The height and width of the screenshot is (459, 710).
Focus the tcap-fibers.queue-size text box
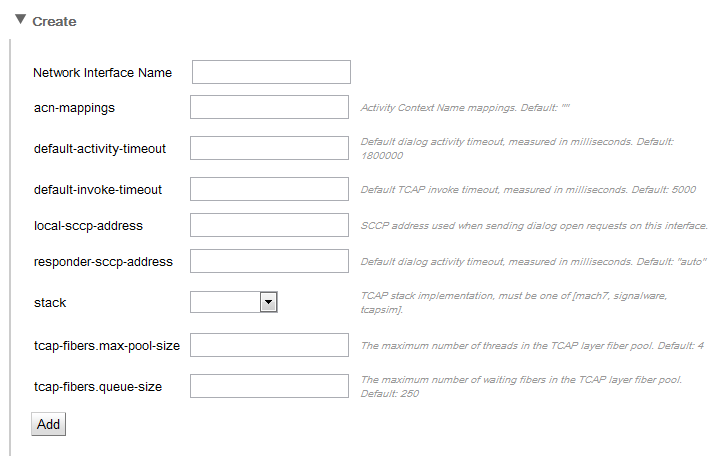(269, 386)
